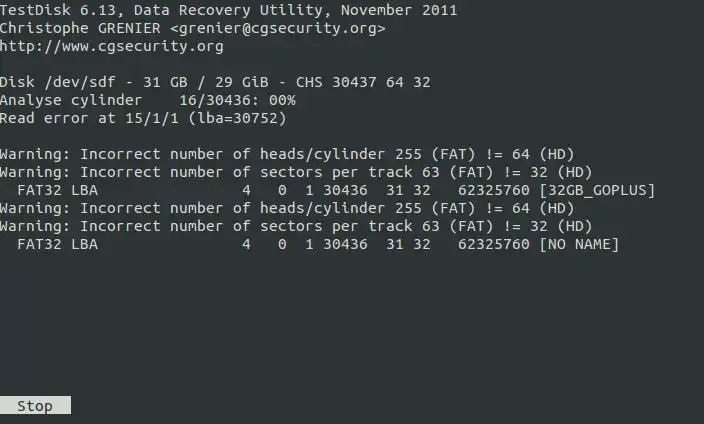Image resolution: width=704 pixels, height=424 pixels.
Task: Click the first sectors per track warning
Action: click(296, 172)
